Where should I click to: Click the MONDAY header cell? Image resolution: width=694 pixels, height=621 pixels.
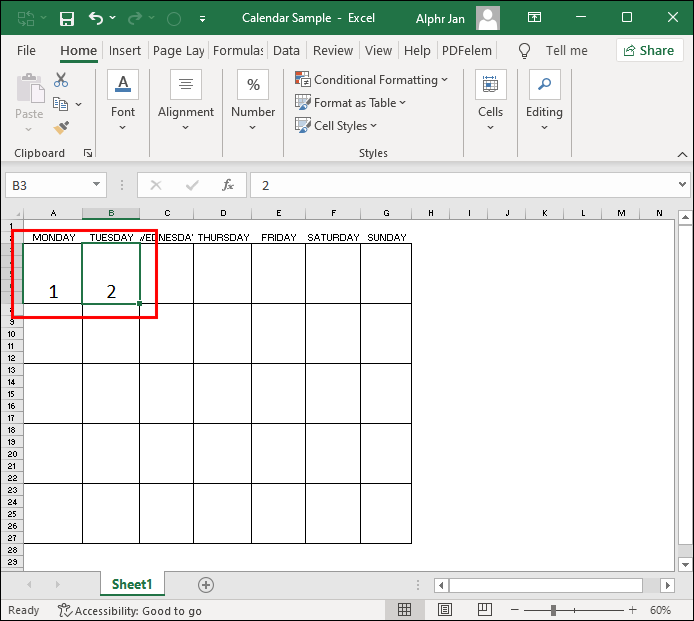coord(53,238)
